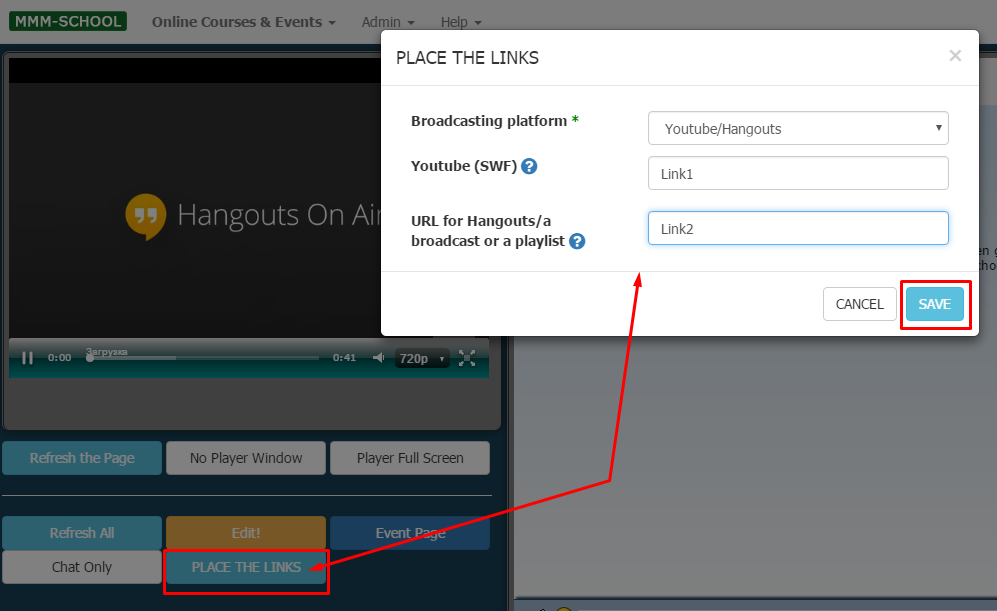Click the 0:00 elapsed time text
Screen dimensions: 997x611
click(x=60, y=357)
